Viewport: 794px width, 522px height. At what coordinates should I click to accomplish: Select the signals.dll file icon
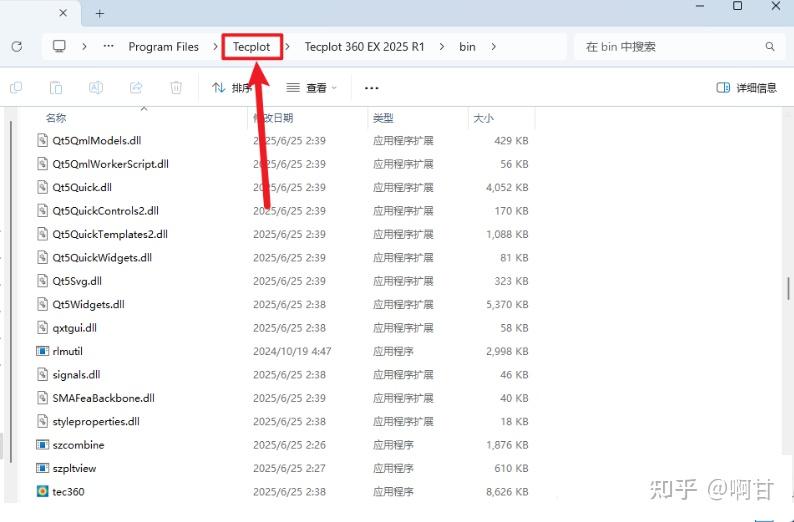tap(43, 375)
